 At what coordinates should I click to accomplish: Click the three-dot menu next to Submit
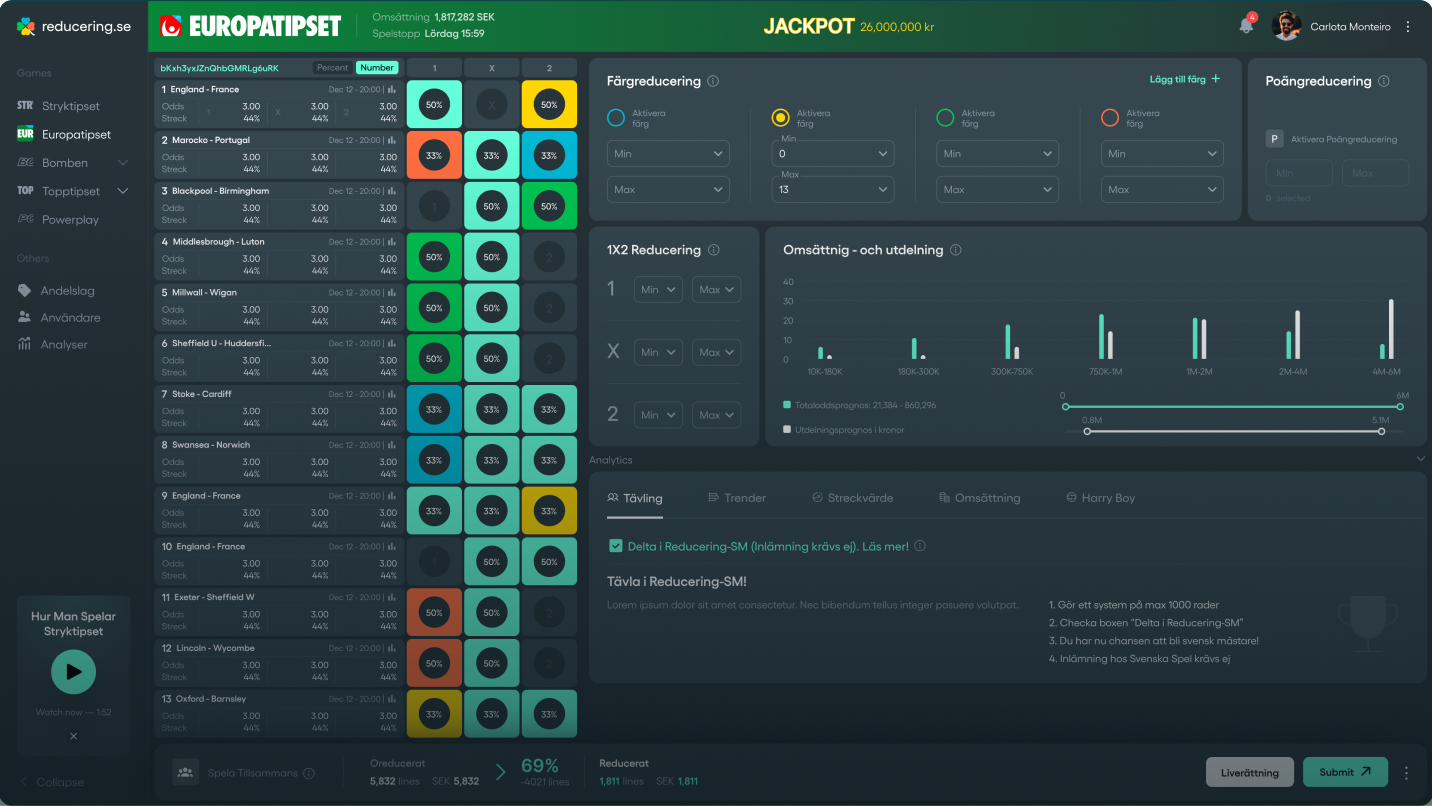(x=1407, y=772)
